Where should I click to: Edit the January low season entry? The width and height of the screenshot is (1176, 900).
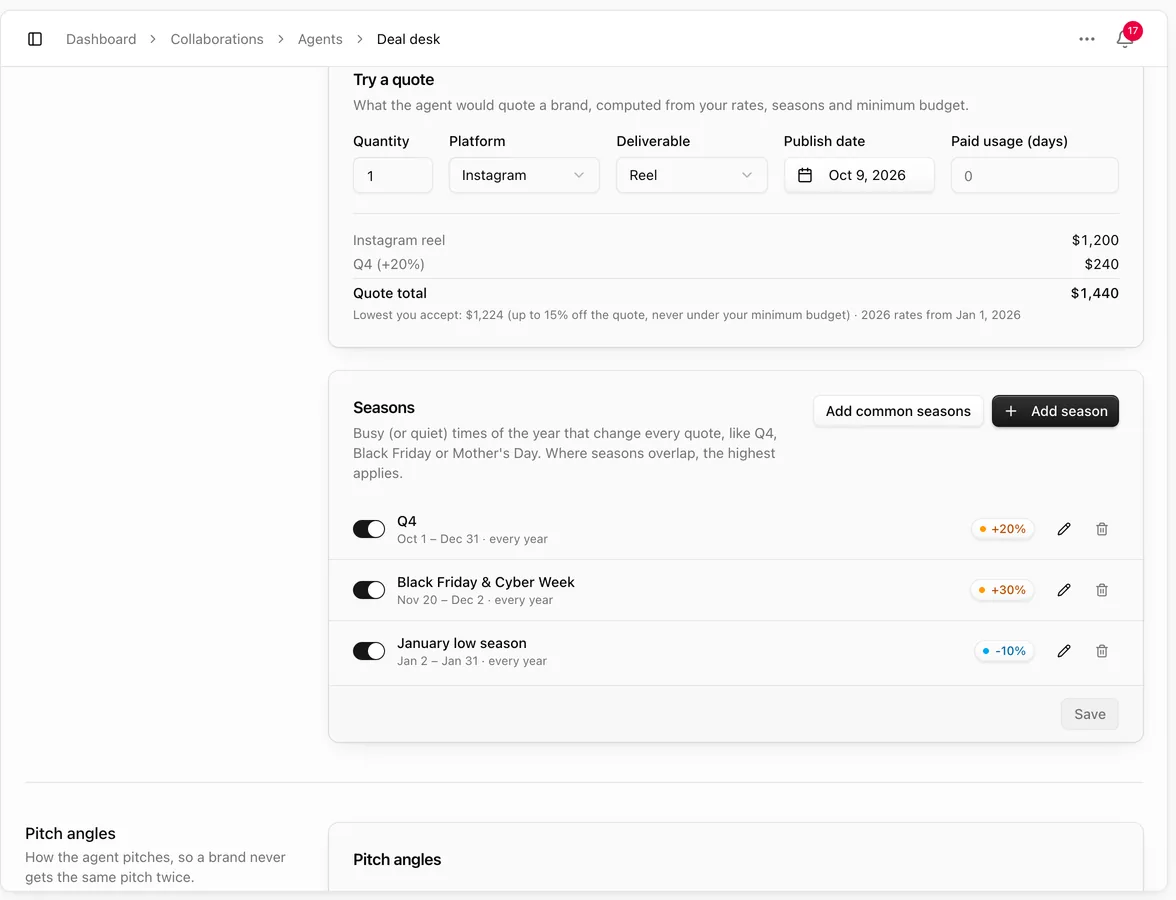1064,651
